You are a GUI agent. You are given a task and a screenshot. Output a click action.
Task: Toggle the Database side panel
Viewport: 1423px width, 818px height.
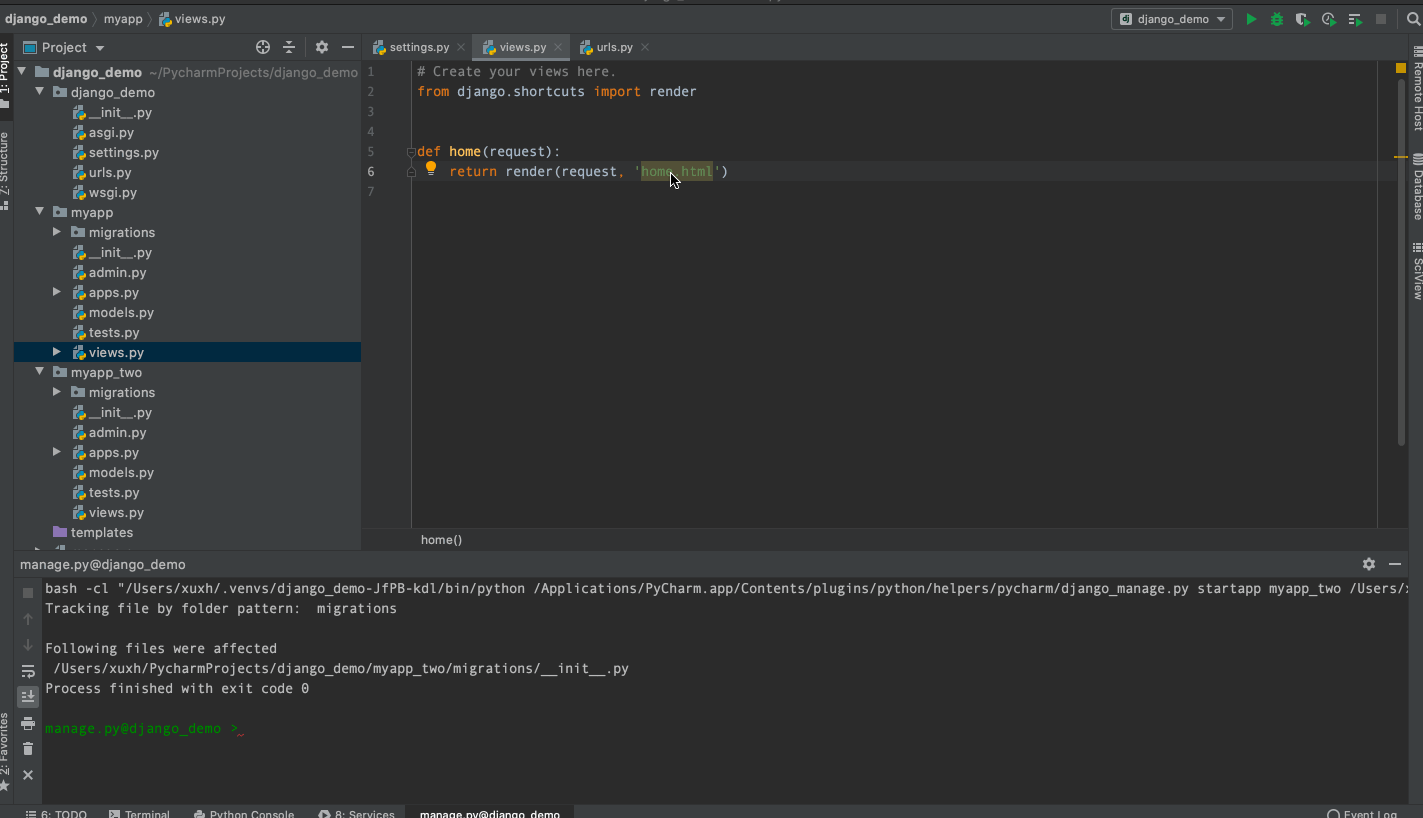pyautogui.click(x=1417, y=187)
